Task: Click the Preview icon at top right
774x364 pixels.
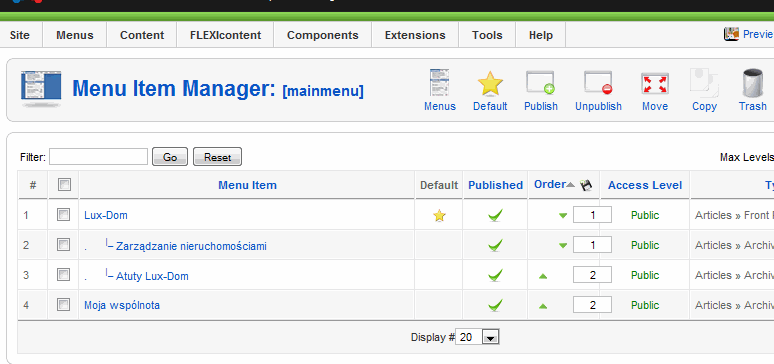Action: coord(731,34)
